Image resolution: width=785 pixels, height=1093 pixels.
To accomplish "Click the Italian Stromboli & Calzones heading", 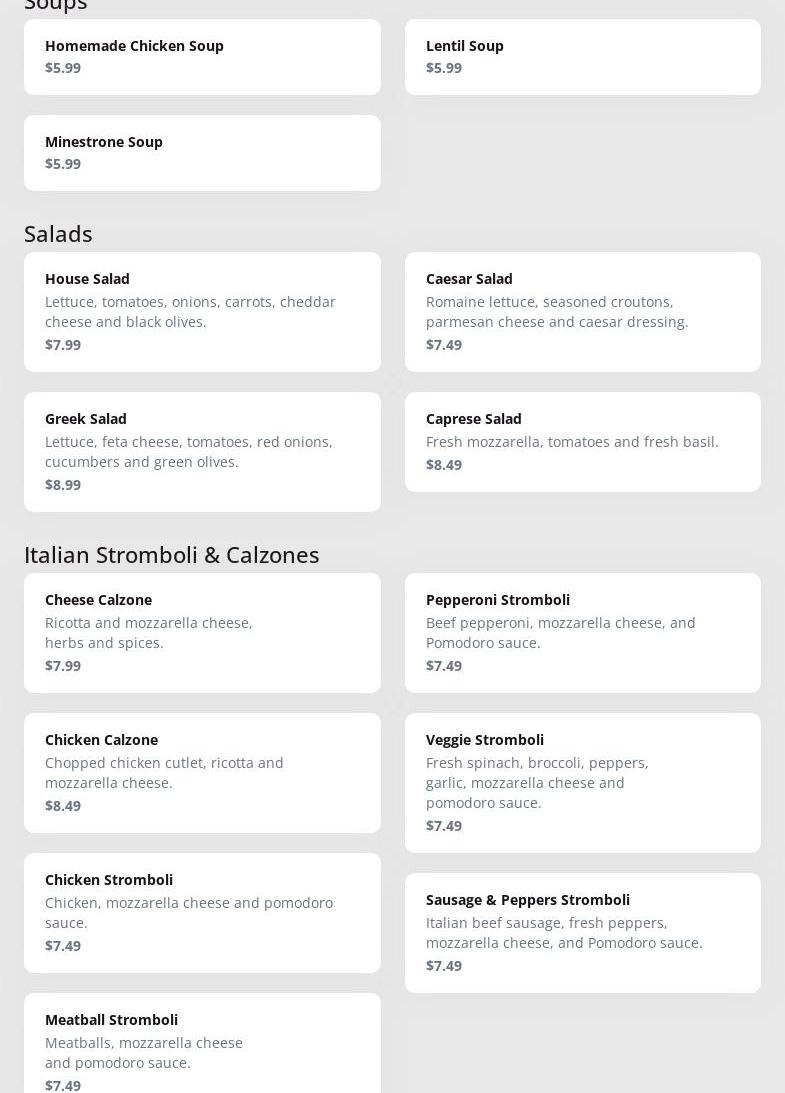I will [172, 555].
